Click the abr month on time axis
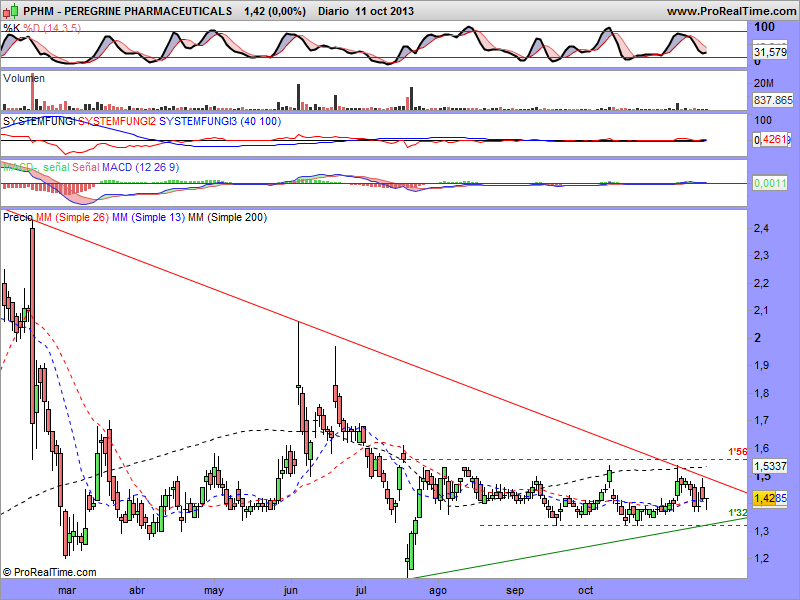This screenshot has height=600, width=800. click(137, 590)
